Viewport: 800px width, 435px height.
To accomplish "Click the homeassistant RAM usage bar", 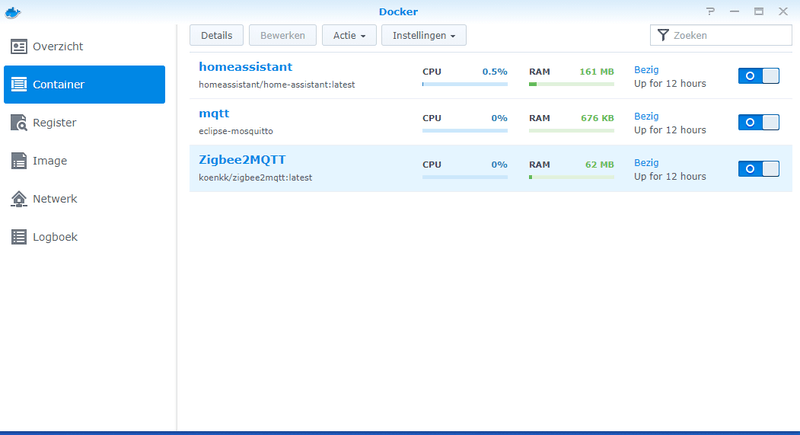I will point(571,84).
